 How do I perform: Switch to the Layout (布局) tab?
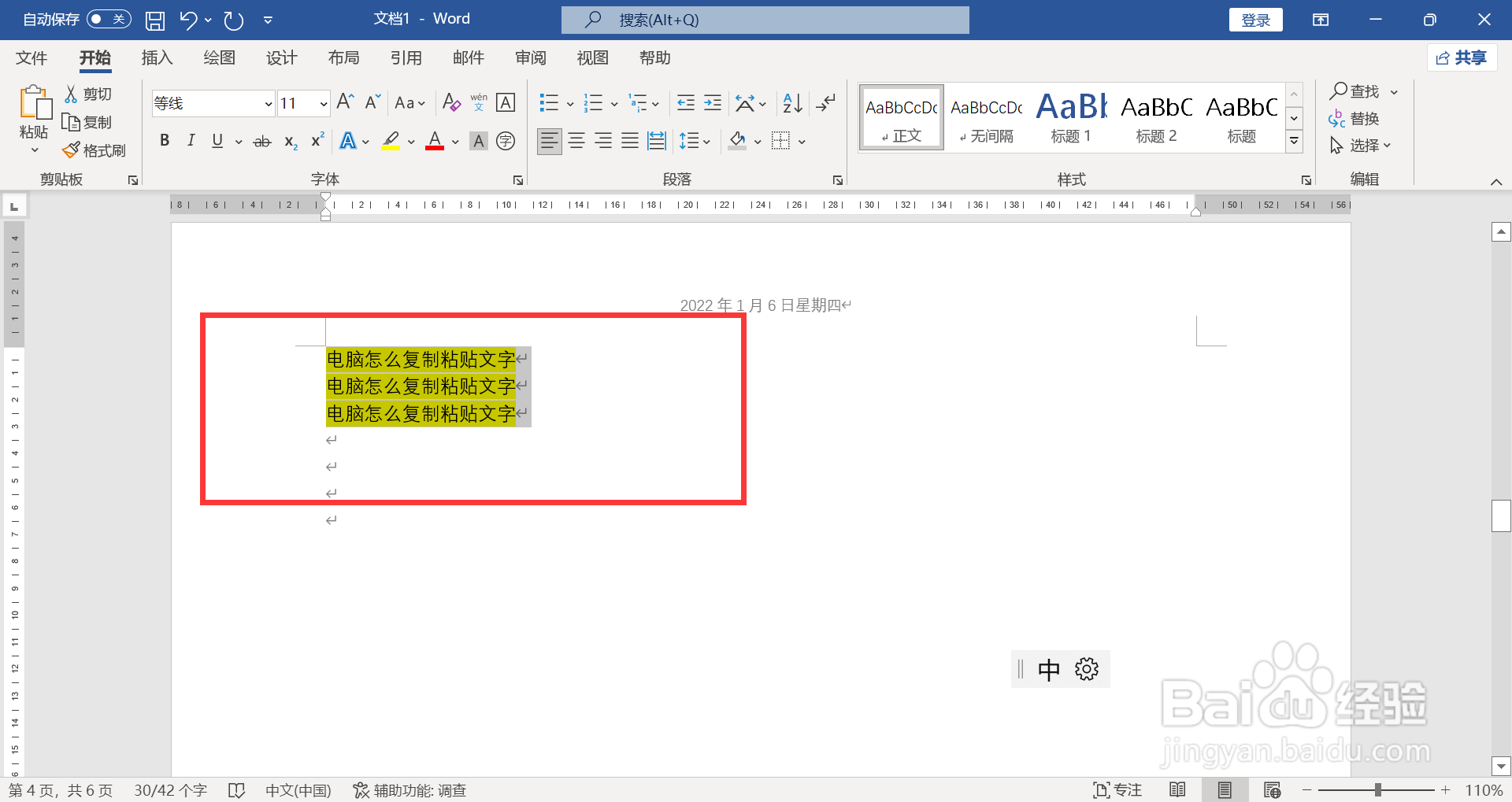pos(343,57)
